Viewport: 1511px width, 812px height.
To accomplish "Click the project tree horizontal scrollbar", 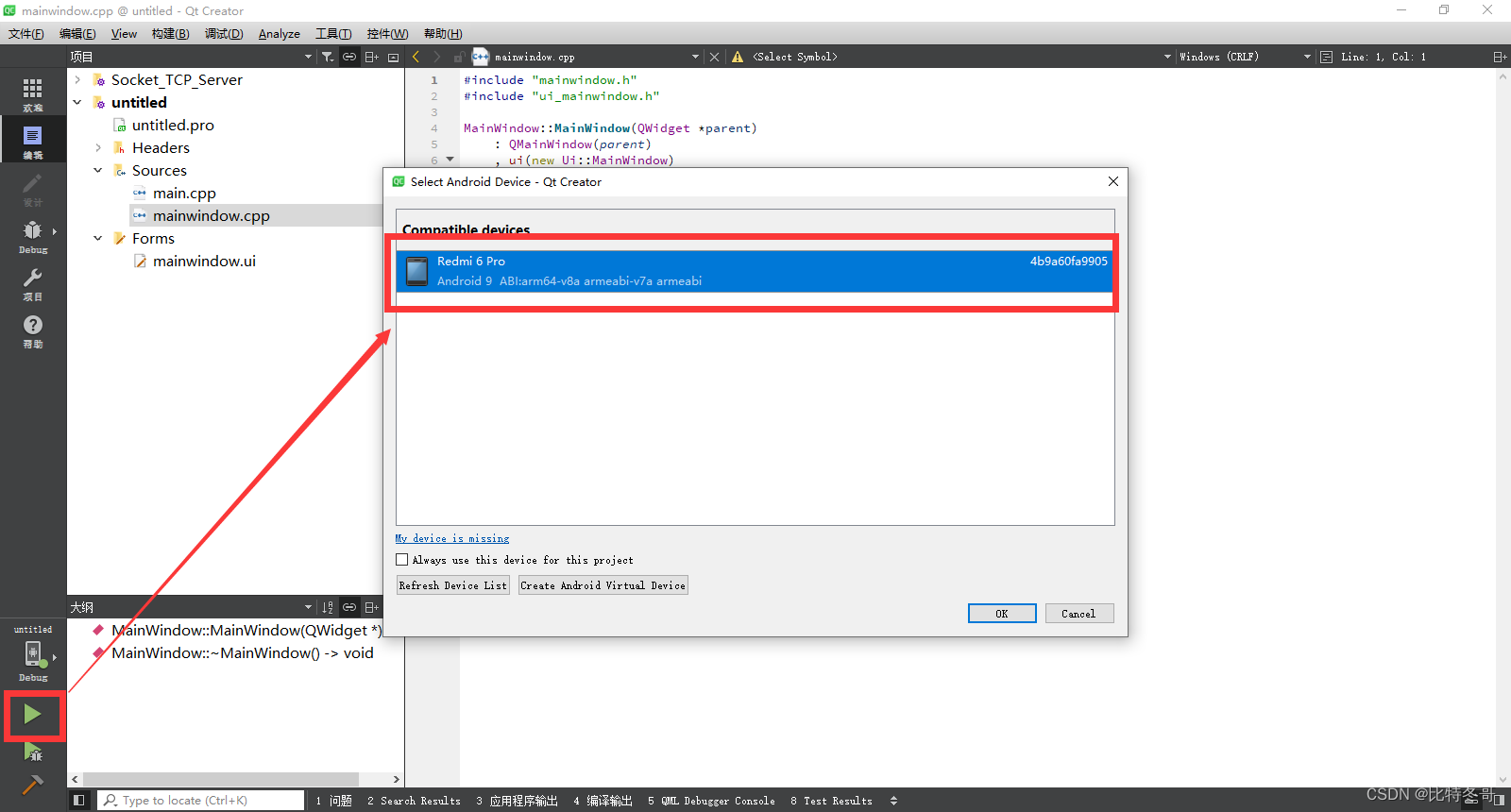I will point(220,780).
